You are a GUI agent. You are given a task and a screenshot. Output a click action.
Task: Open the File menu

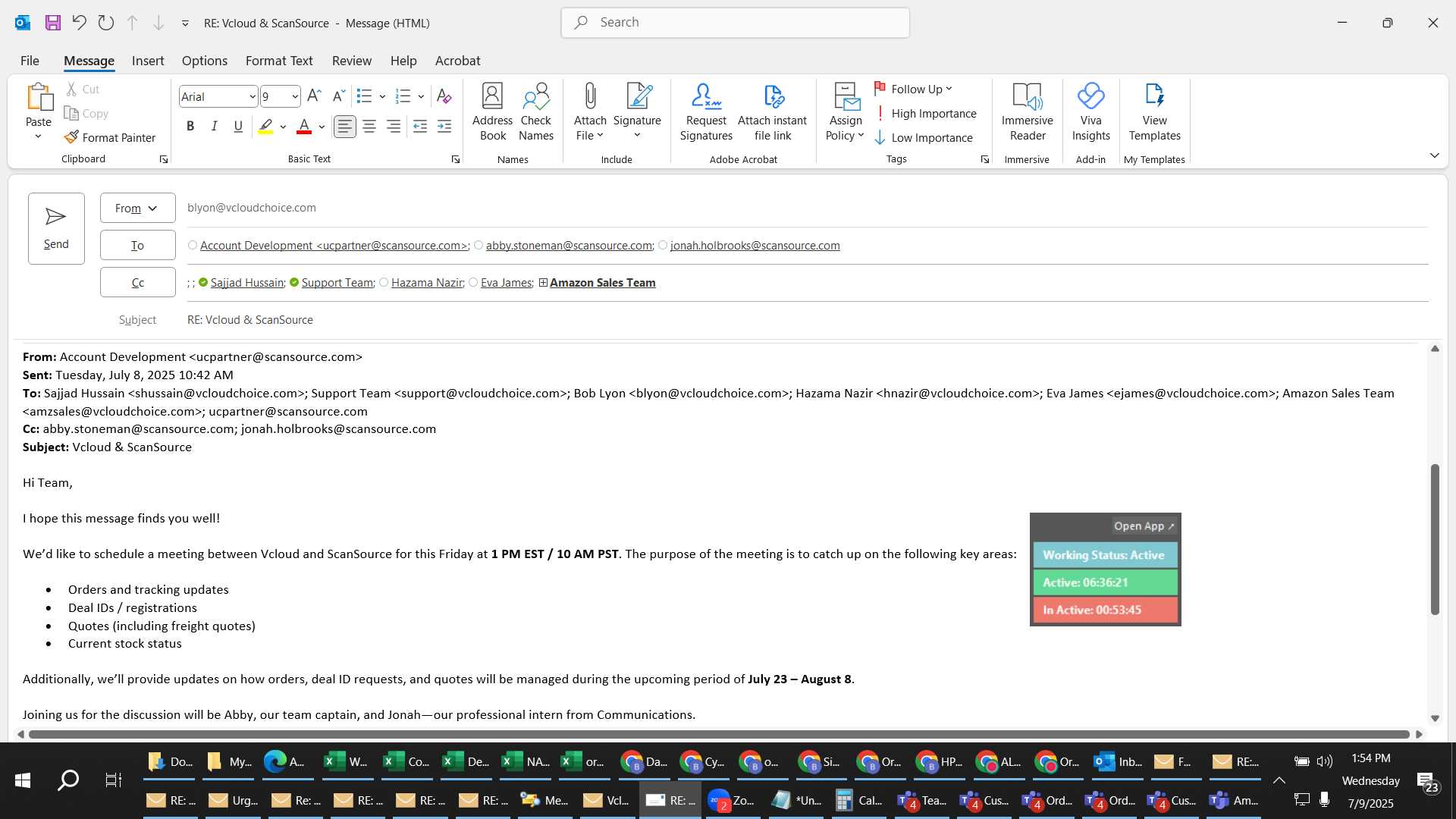30,61
